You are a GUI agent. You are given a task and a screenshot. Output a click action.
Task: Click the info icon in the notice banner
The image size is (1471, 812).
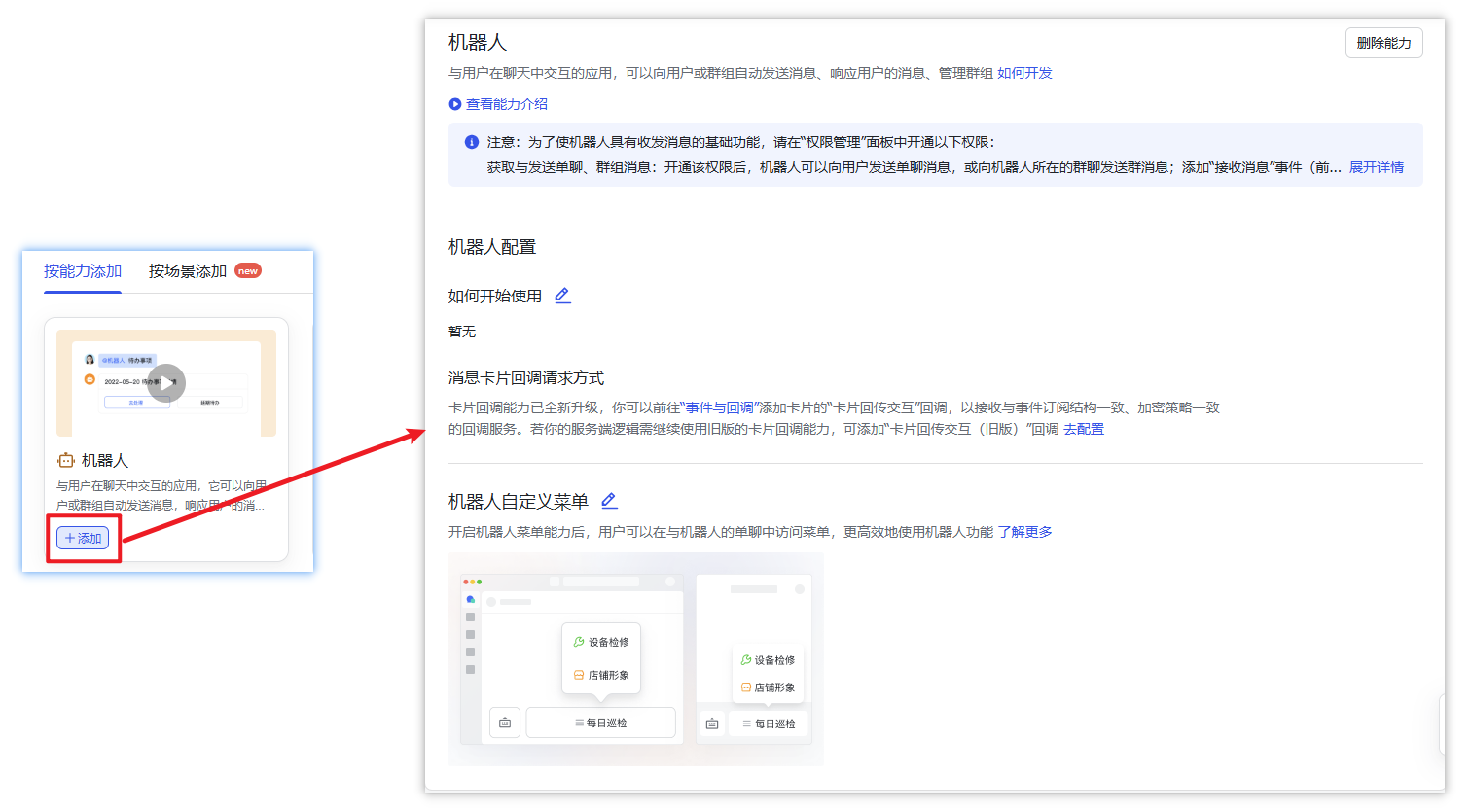coord(472,142)
